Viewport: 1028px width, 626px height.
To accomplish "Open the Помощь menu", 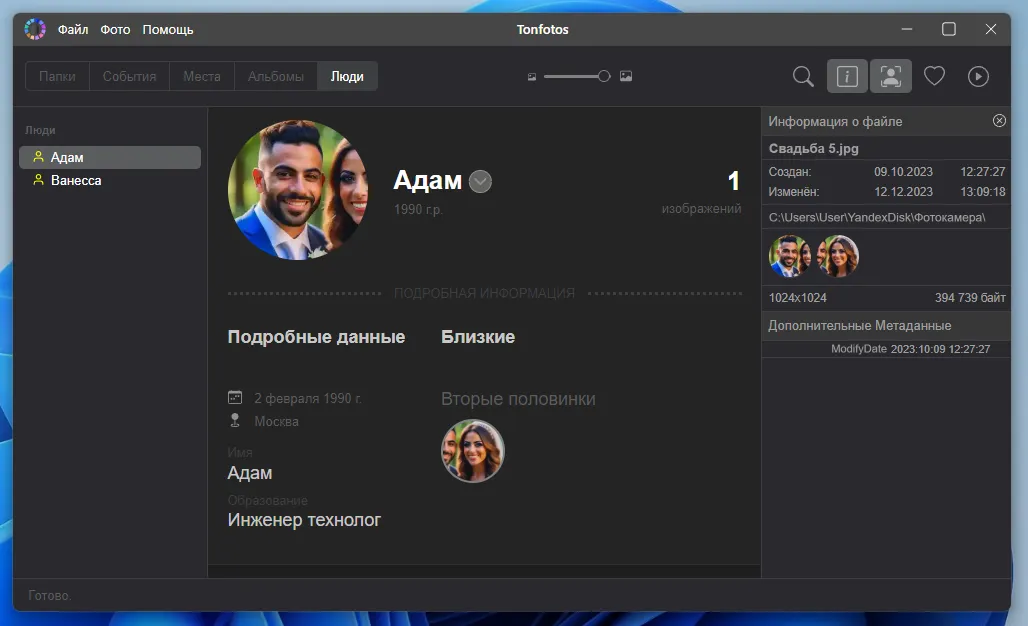I will [168, 29].
